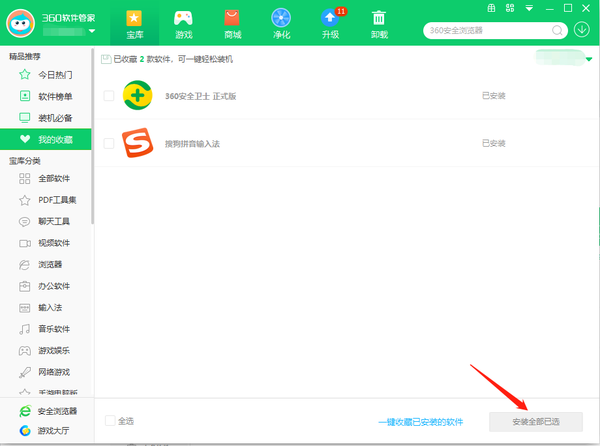Open the 全部软件 category

46,178
